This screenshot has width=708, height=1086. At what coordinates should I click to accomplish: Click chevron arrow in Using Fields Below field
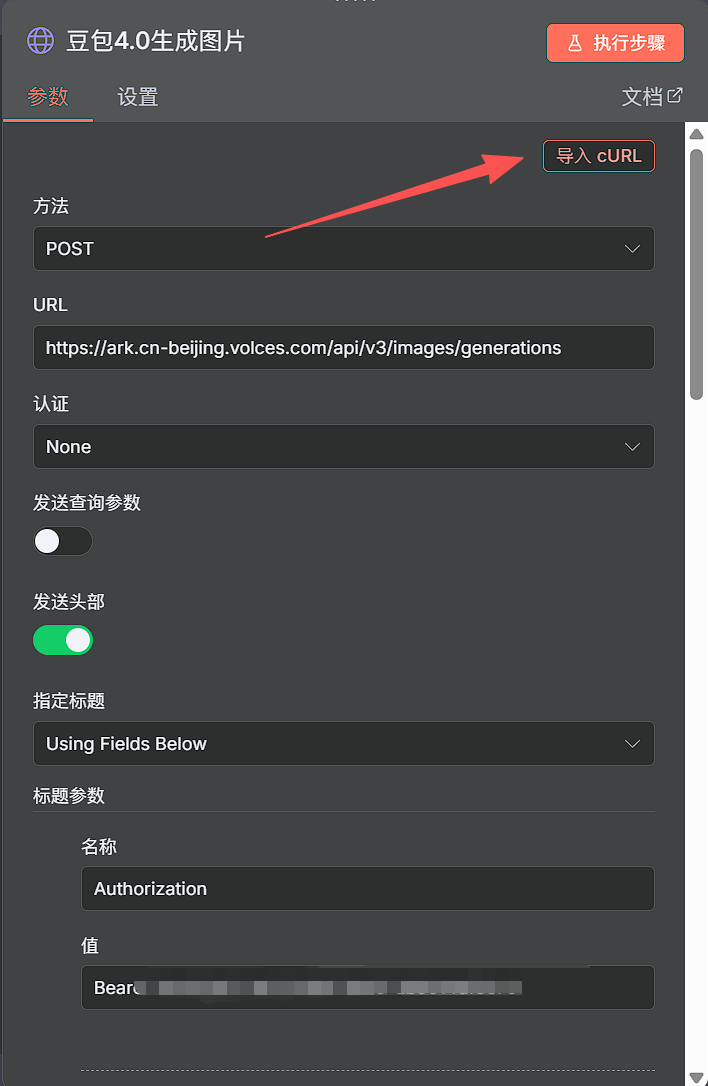click(x=632, y=744)
